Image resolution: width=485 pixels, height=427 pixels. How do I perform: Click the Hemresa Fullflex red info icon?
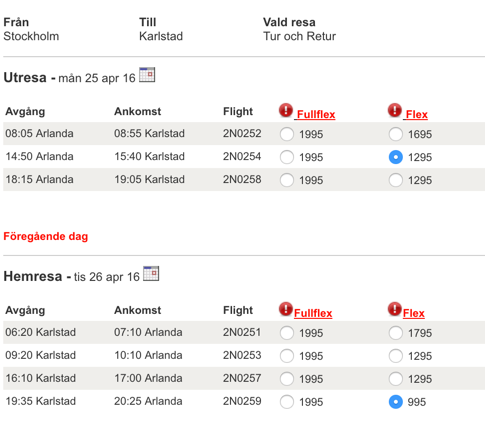(x=286, y=309)
